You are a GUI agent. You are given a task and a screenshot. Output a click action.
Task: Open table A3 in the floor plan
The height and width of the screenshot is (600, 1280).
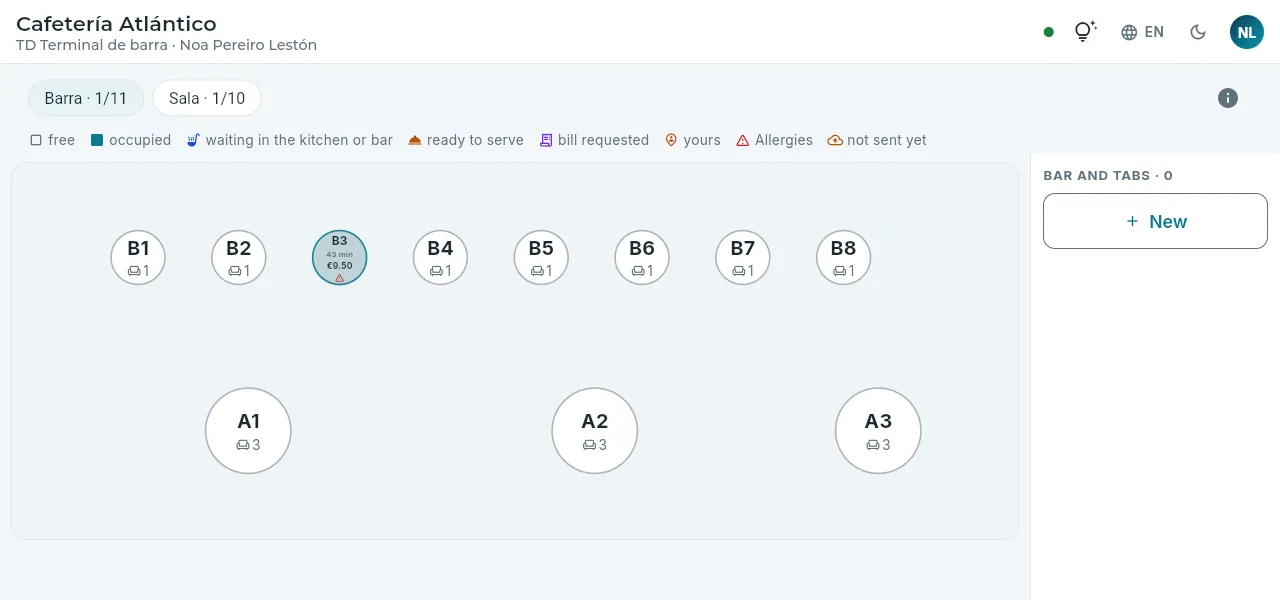click(878, 431)
